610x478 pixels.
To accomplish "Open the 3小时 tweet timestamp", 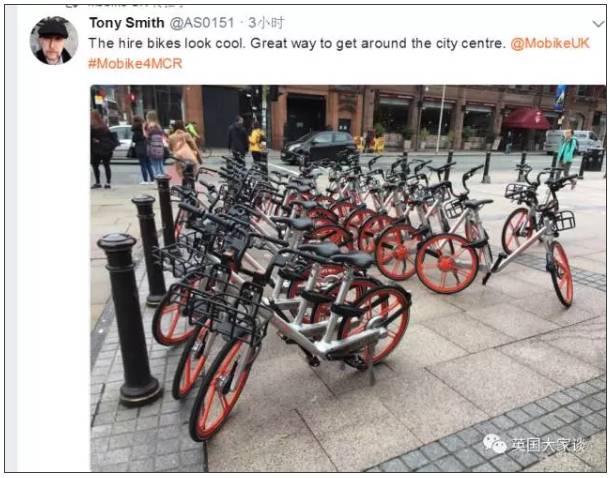I will tap(266, 23).
